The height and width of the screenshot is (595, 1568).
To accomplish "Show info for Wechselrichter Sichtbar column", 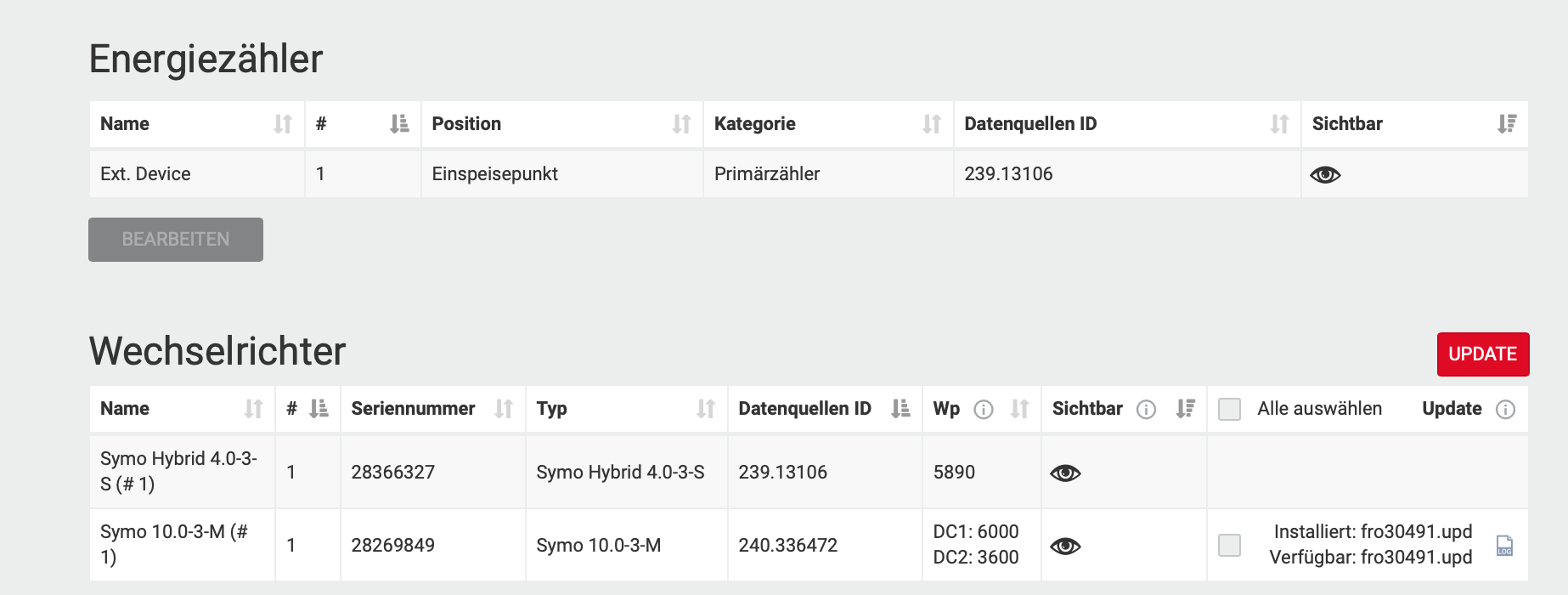I will [1146, 410].
